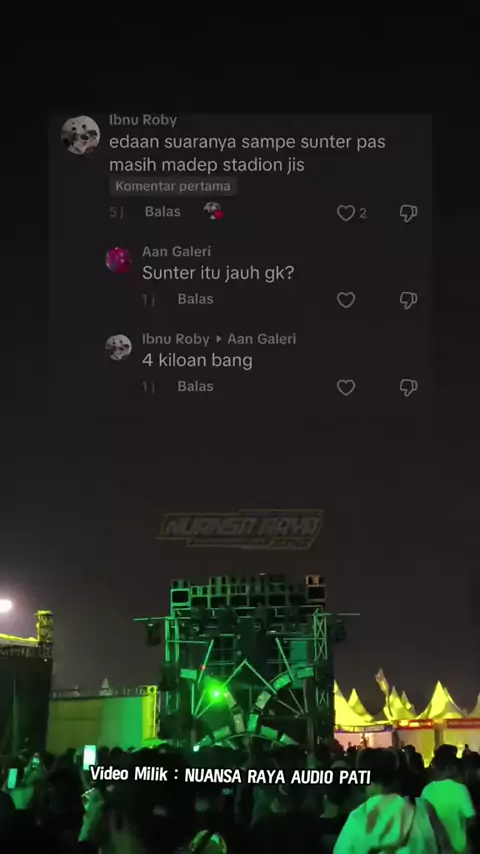
Task: Tap the 'Komentar pertama' badge
Action: point(173,186)
